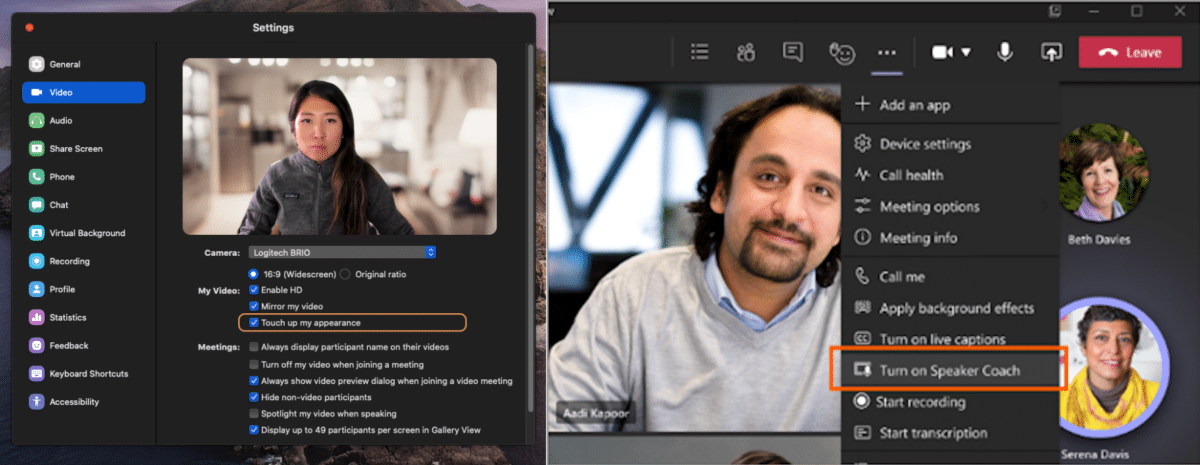Image resolution: width=1200 pixels, height=465 pixels.
Task: Mute the microphone in Teams
Action: point(1005,52)
